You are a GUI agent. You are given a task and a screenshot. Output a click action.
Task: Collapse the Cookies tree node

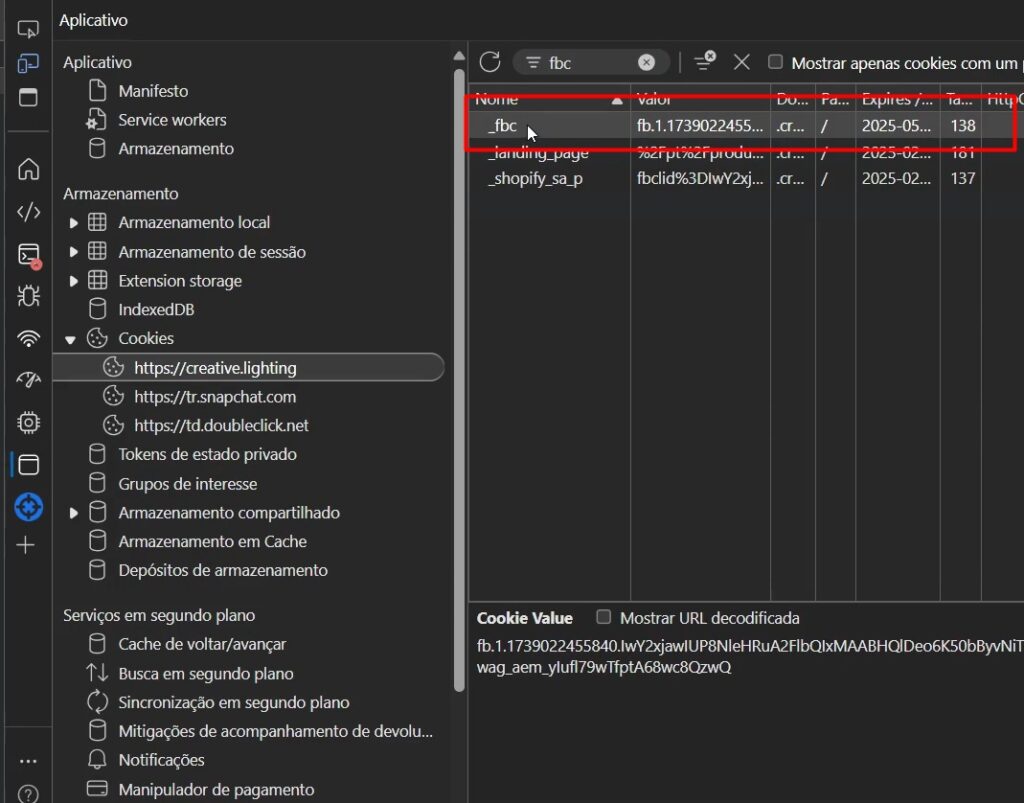(x=71, y=339)
